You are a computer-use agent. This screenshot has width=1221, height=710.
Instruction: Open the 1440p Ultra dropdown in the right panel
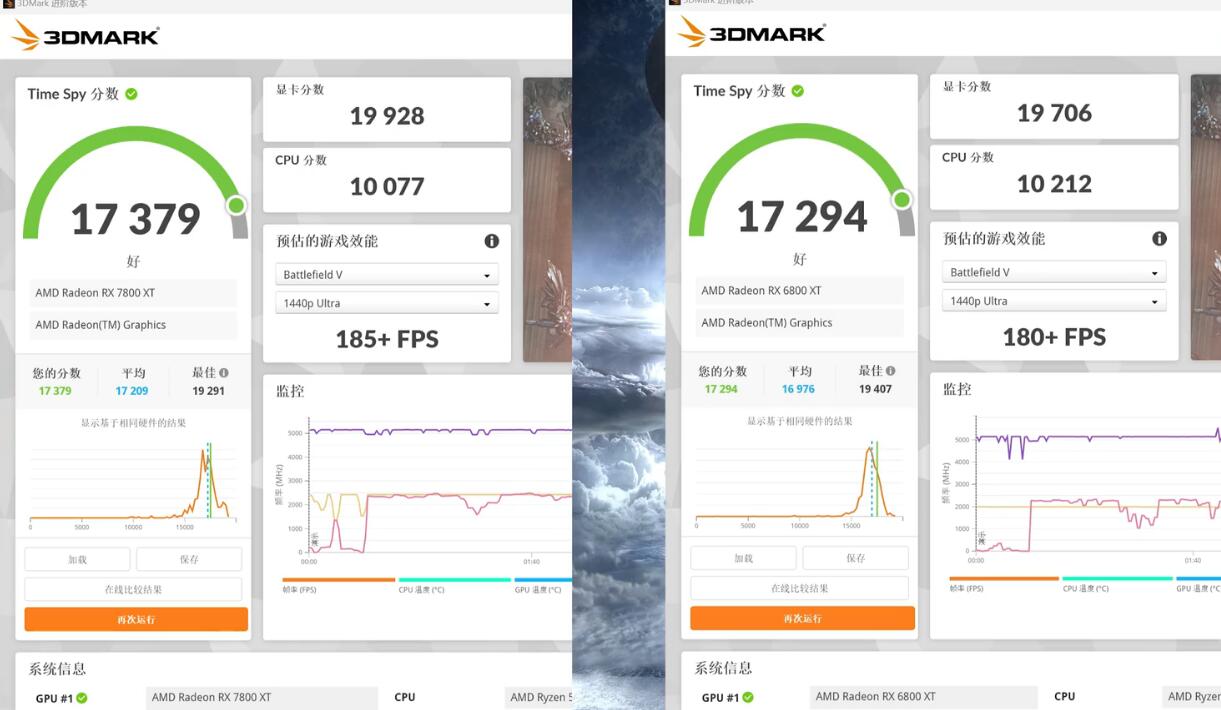(1053, 300)
